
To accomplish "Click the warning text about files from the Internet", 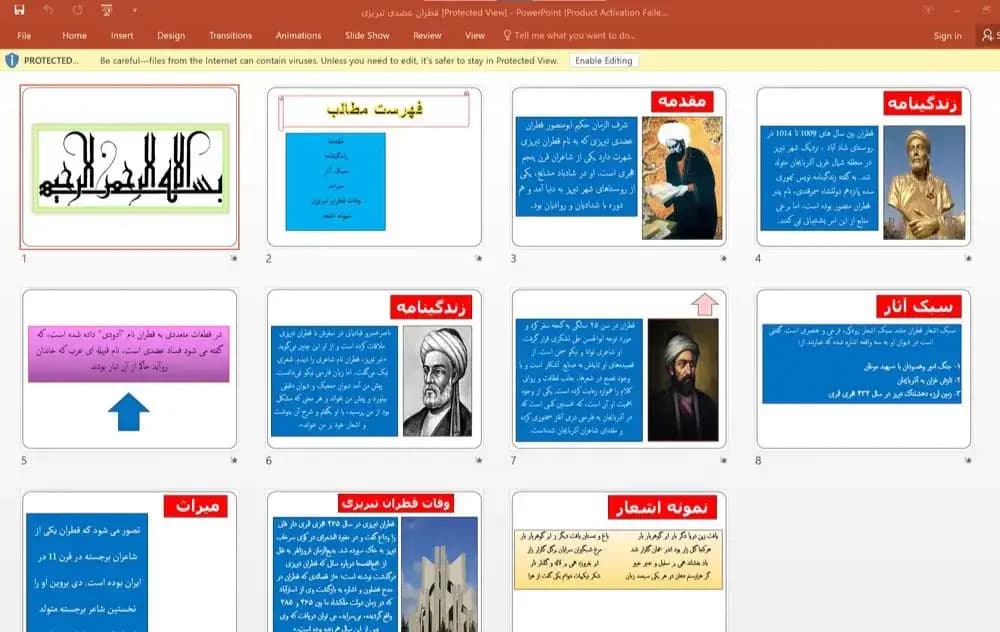I will click(329, 61).
